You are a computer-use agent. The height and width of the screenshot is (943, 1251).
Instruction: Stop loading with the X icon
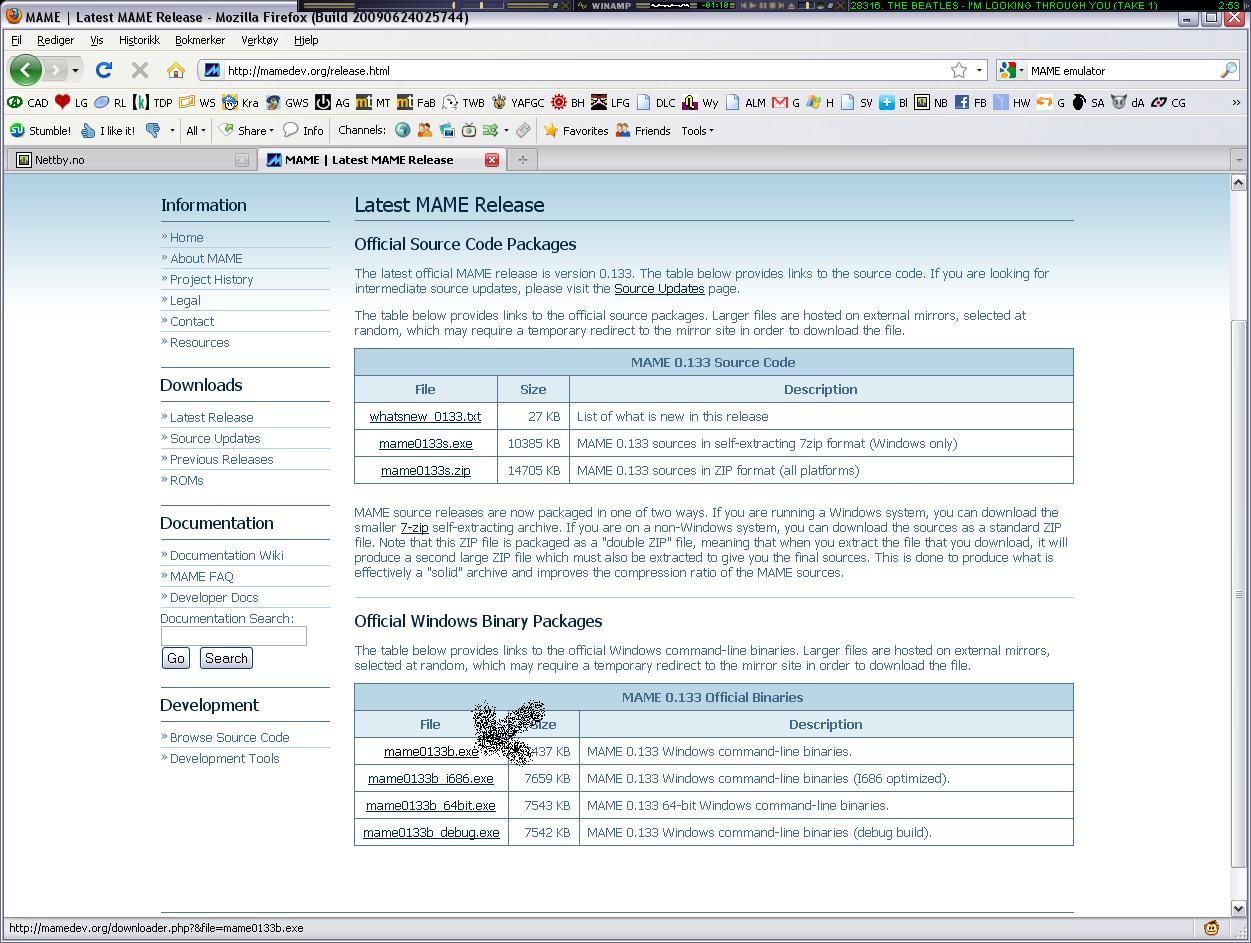pyautogui.click(x=140, y=70)
